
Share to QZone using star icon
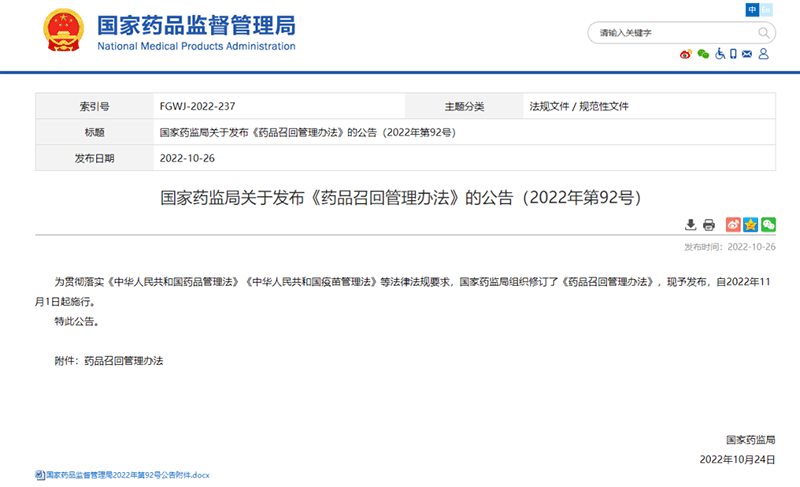pos(750,224)
